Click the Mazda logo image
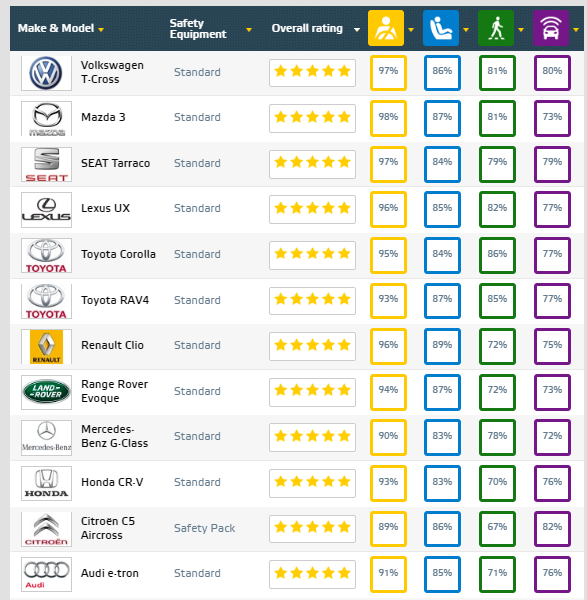Screen dimensions: 587x600 click(x=46, y=119)
